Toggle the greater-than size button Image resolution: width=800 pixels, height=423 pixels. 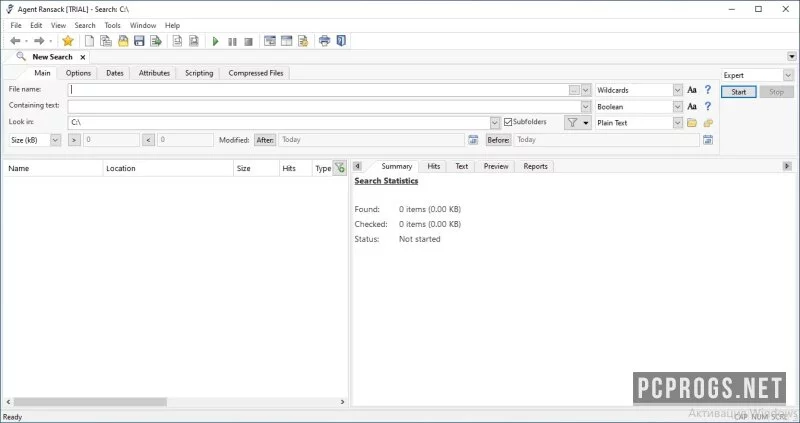pos(74,140)
